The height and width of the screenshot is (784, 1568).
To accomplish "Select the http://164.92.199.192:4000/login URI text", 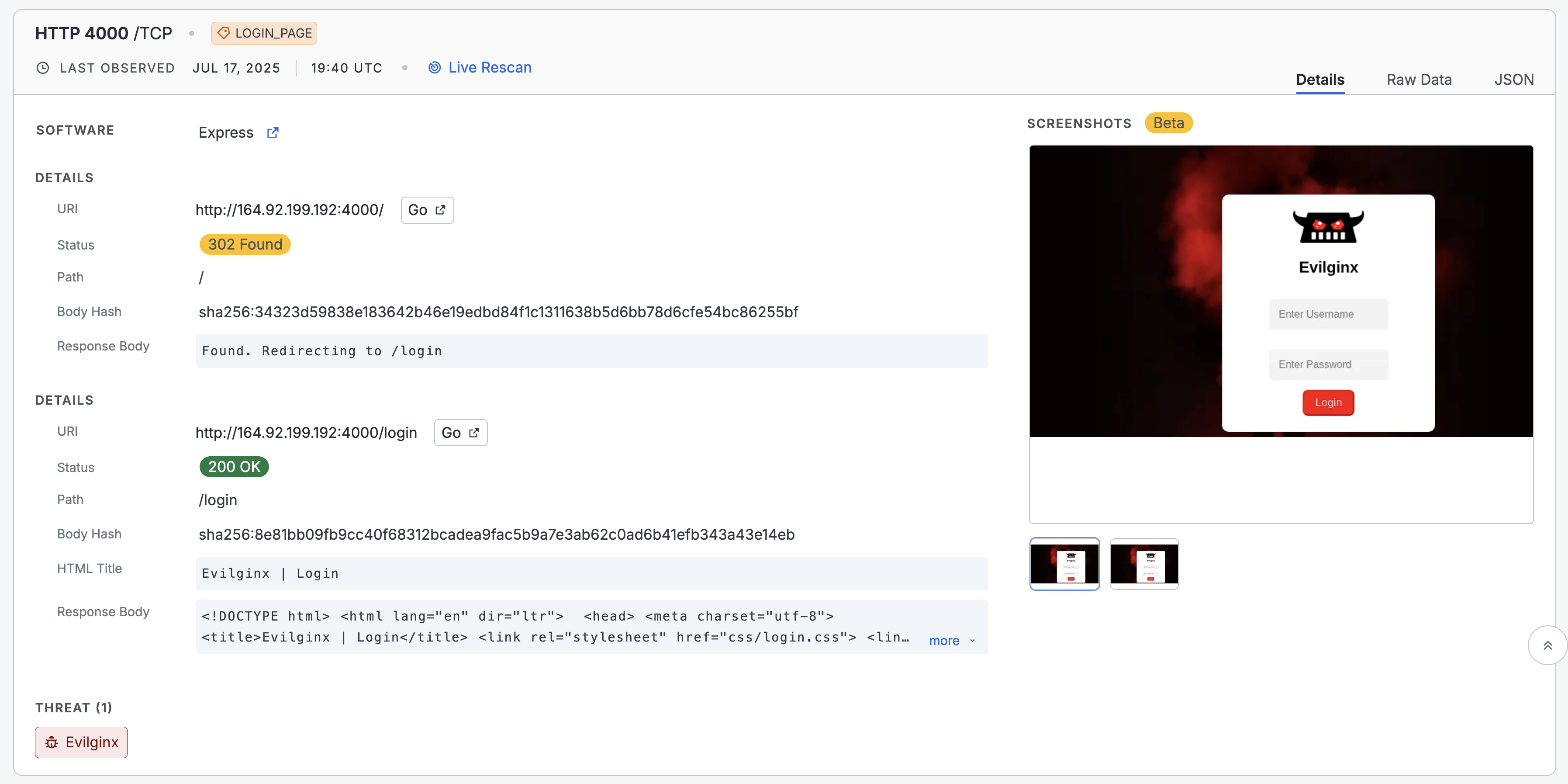I will 306,433.
